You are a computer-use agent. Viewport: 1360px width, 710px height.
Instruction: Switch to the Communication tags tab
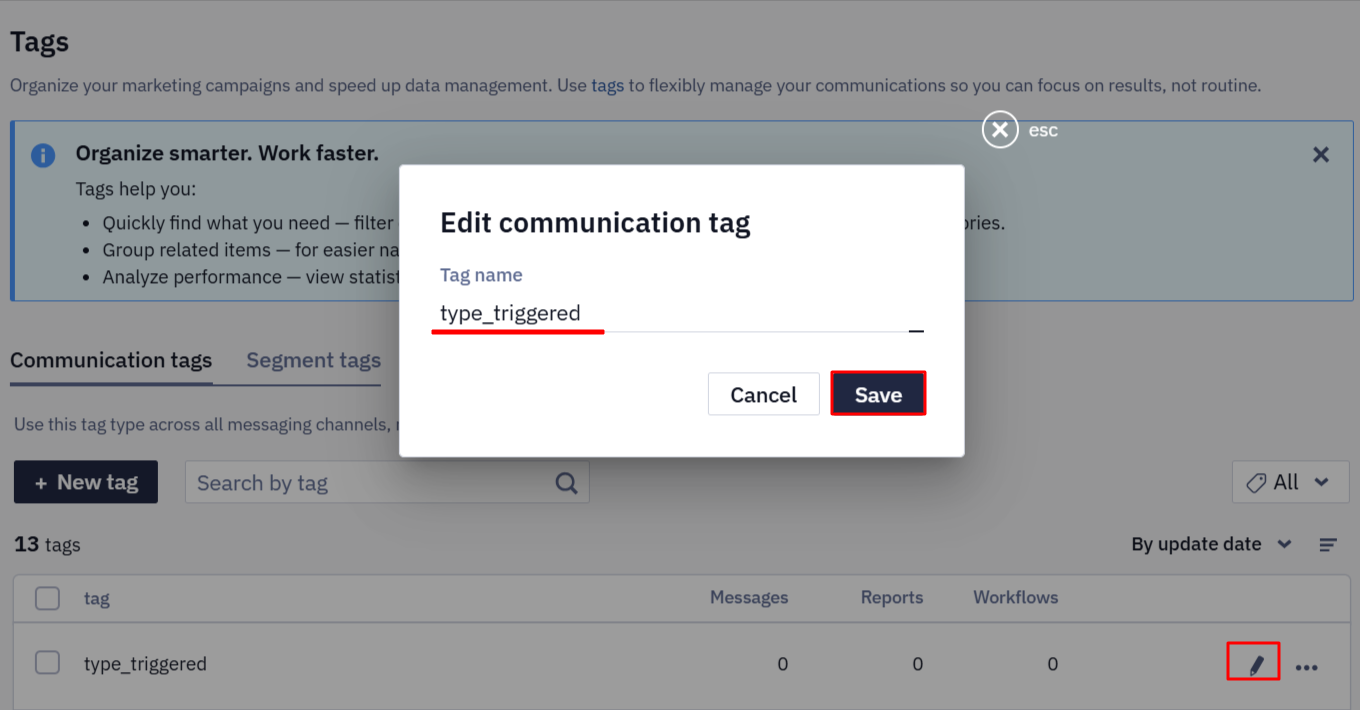tap(111, 360)
